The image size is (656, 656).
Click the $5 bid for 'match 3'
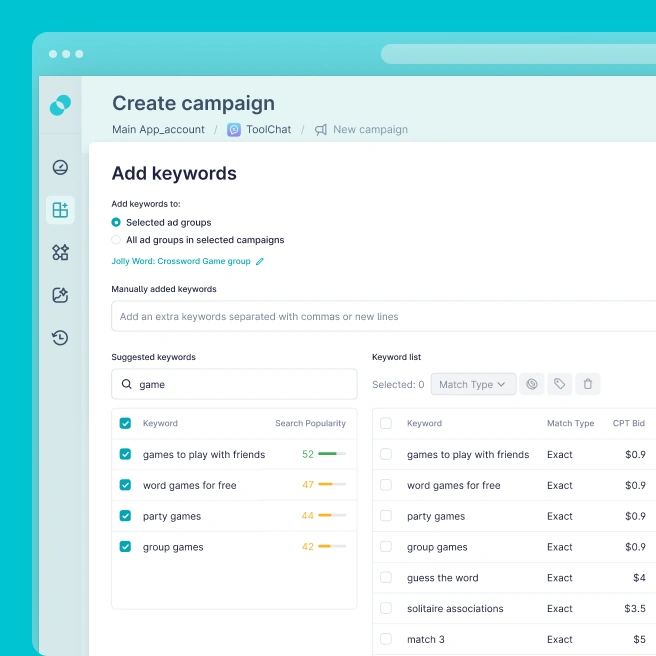tap(639, 639)
